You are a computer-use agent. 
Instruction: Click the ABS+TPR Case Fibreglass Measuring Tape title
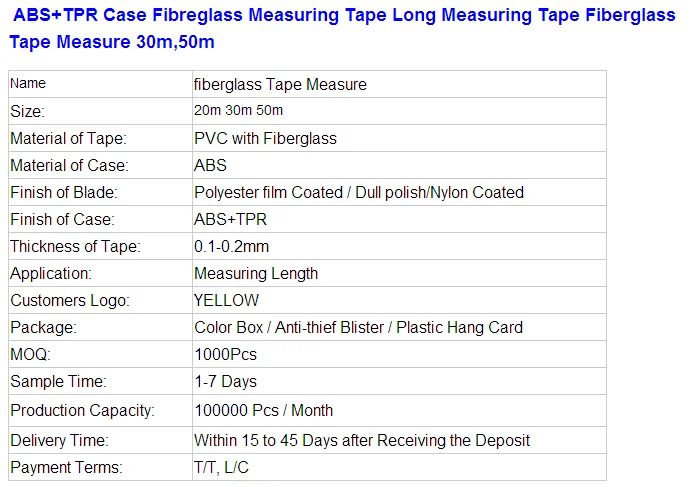(338, 29)
